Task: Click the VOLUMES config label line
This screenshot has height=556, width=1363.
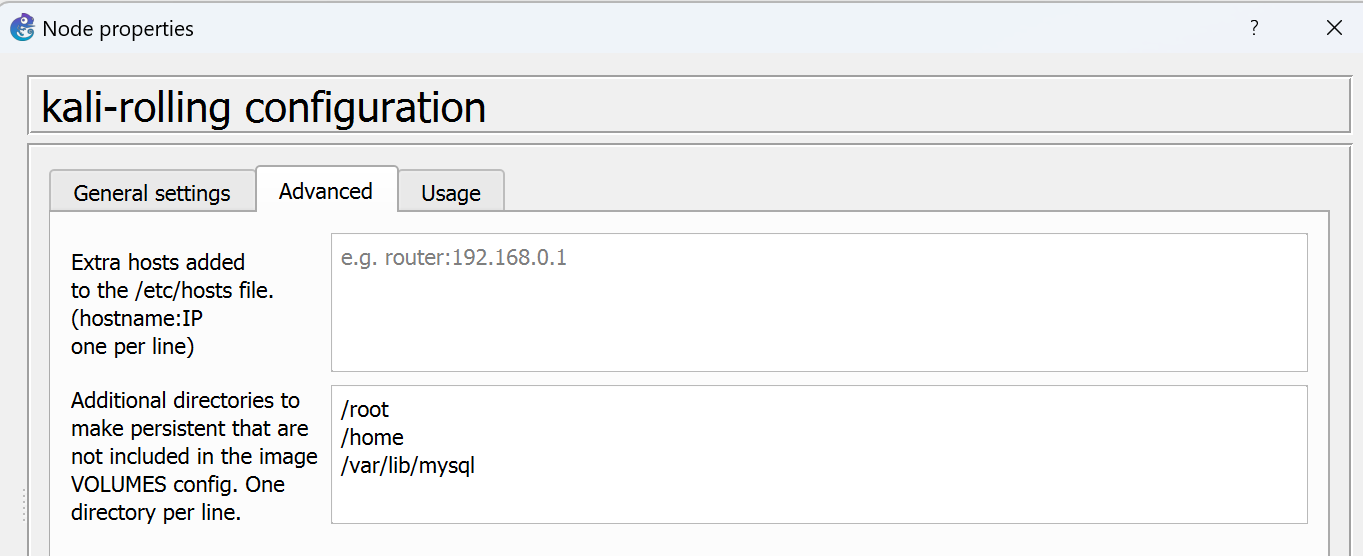Action: 177,484
